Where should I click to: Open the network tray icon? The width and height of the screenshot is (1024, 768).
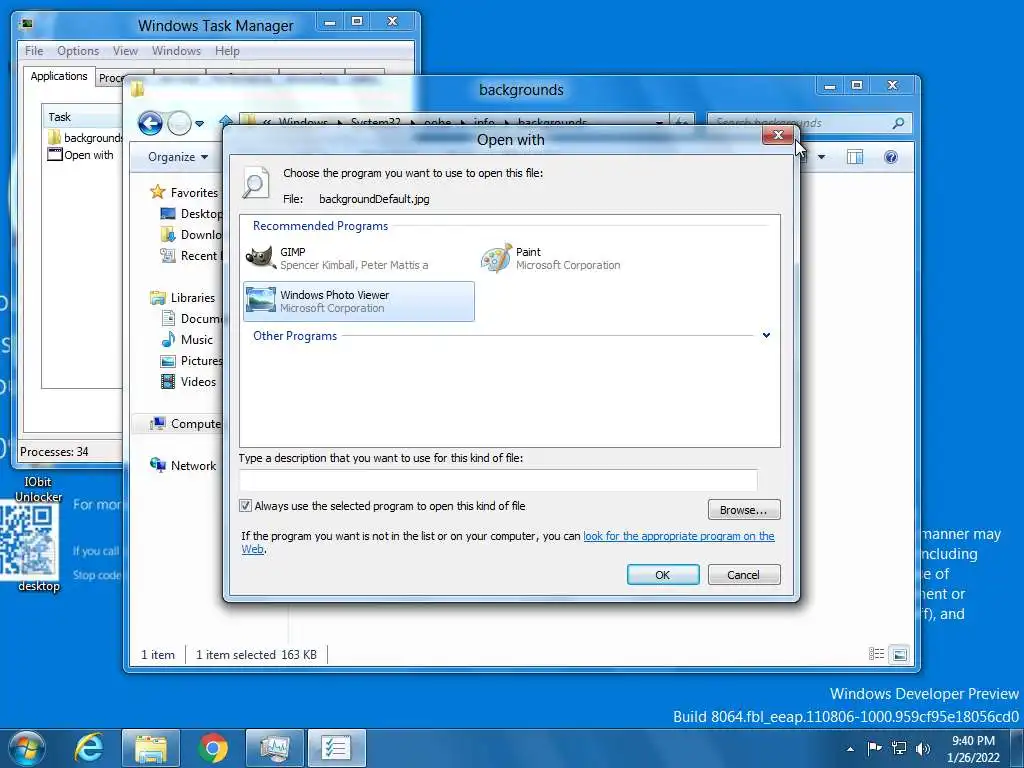tap(899, 748)
